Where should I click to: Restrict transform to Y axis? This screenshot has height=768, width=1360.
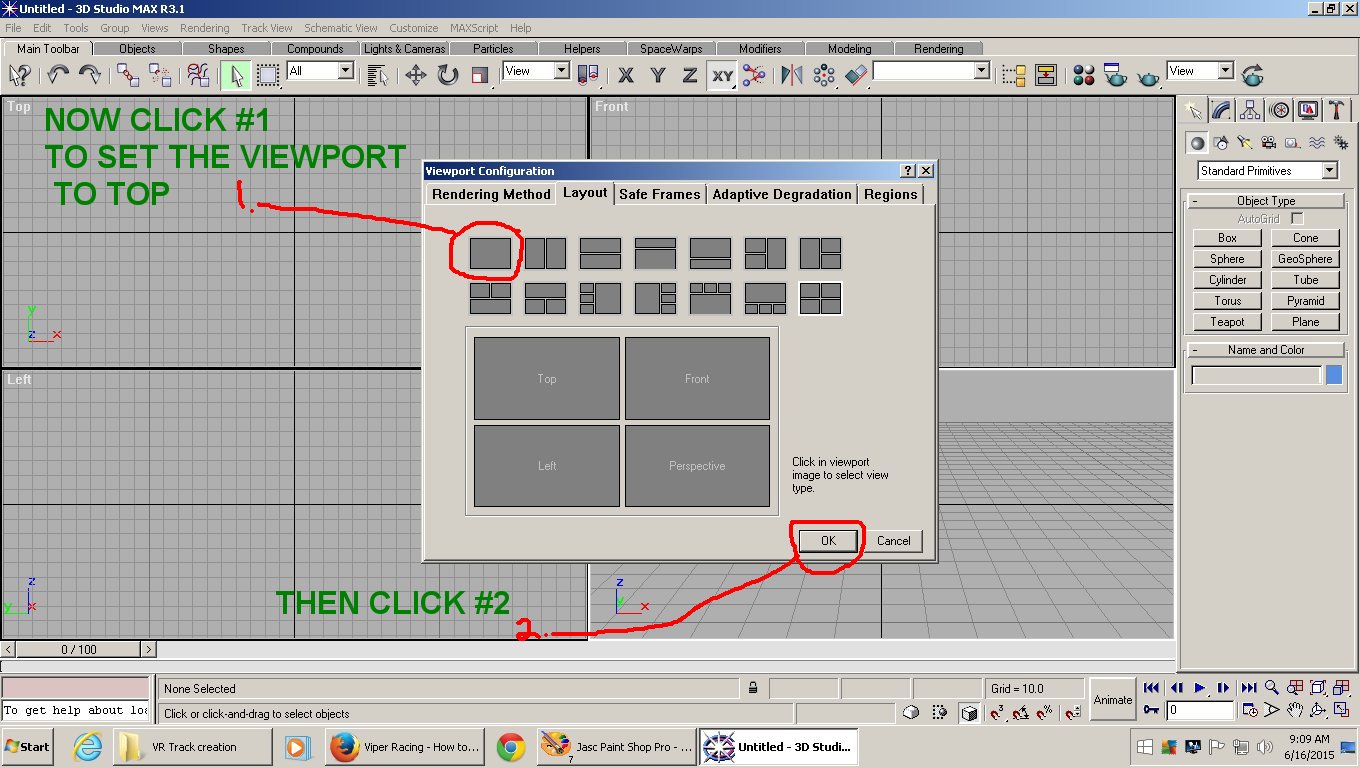[x=658, y=75]
